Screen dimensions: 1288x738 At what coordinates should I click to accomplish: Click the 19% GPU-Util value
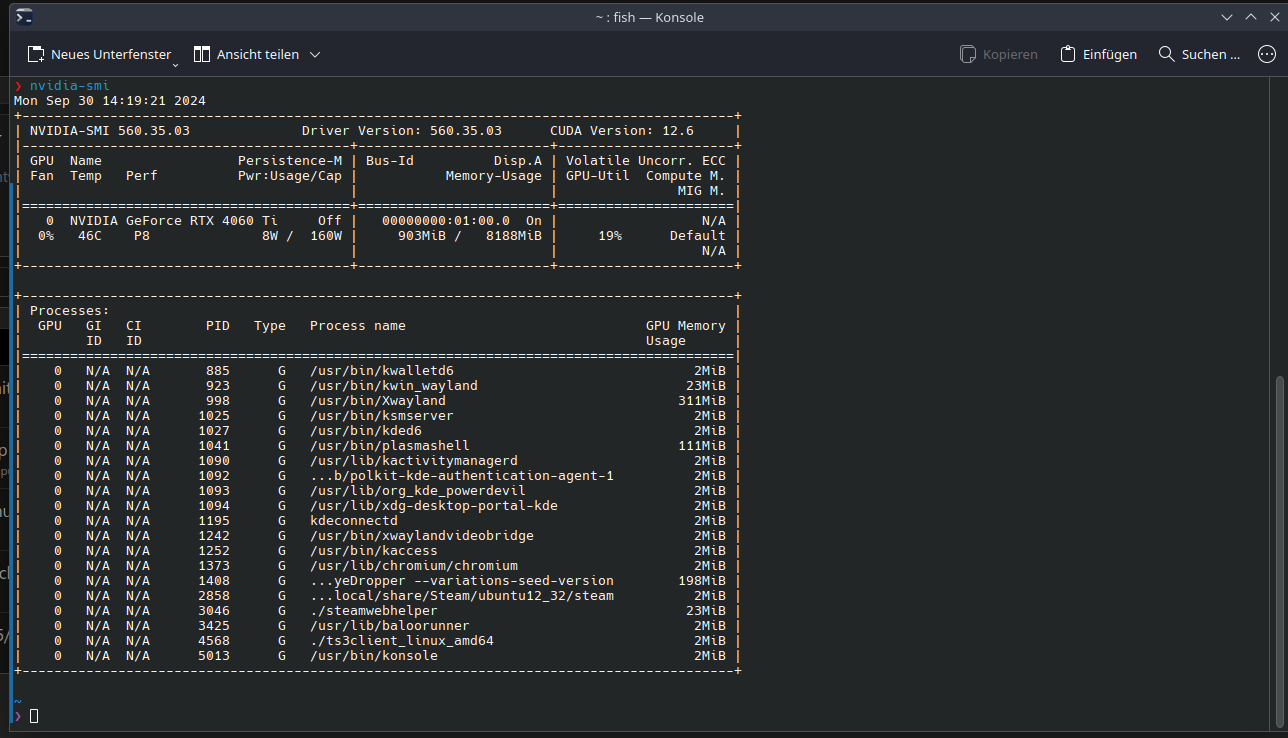(610, 236)
